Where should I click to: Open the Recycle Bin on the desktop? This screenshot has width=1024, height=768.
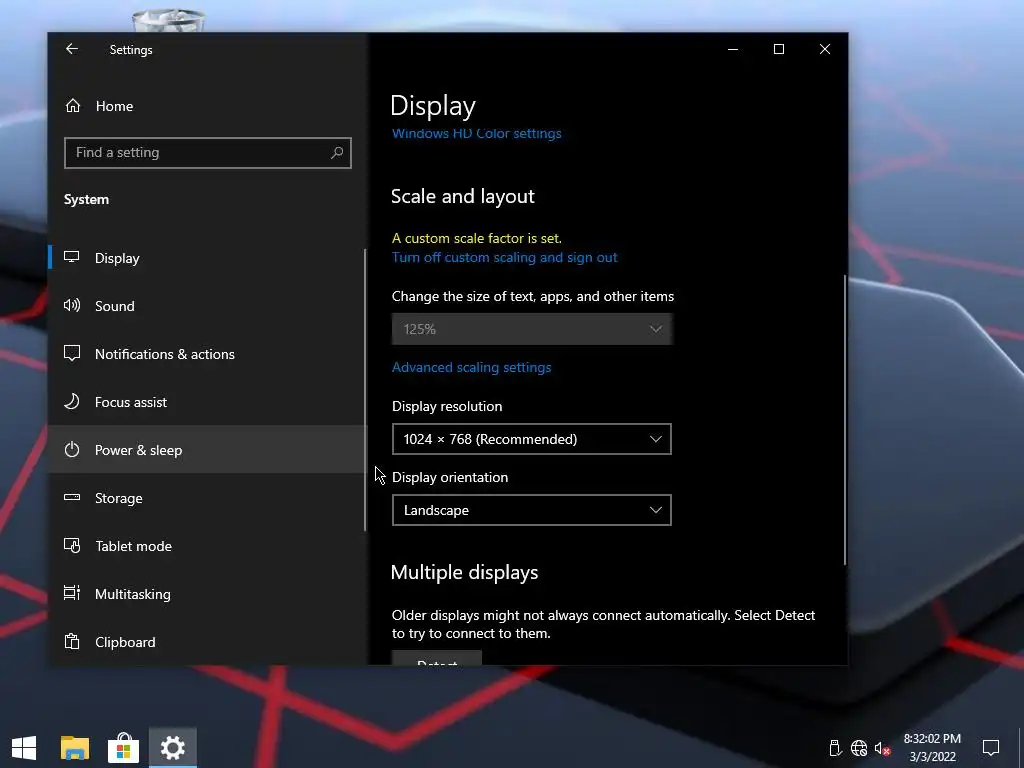click(x=168, y=20)
